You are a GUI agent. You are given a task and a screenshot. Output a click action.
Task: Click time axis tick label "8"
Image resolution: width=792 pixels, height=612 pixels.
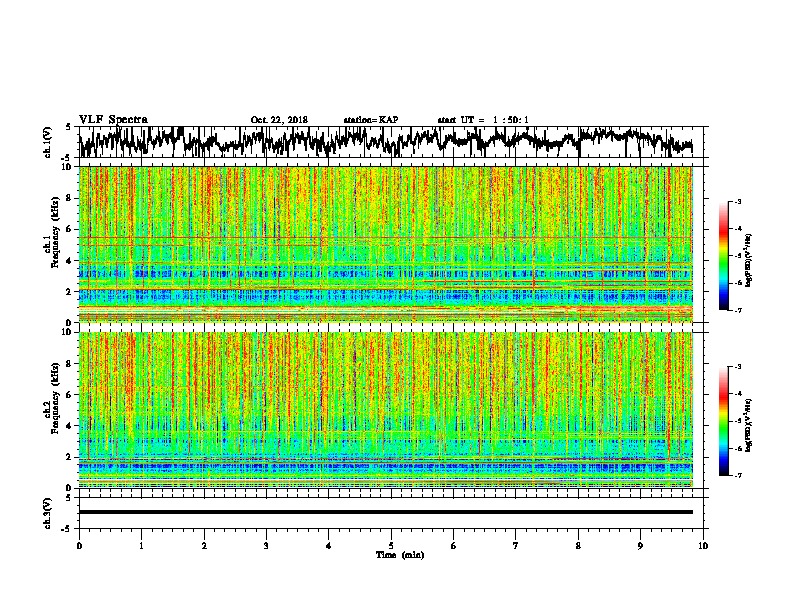pos(578,546)
